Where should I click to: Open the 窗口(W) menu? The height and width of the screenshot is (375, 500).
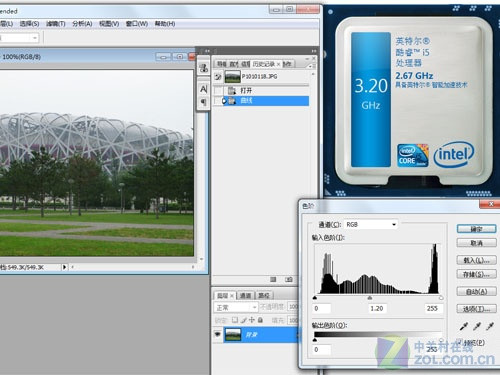point(137,24)
